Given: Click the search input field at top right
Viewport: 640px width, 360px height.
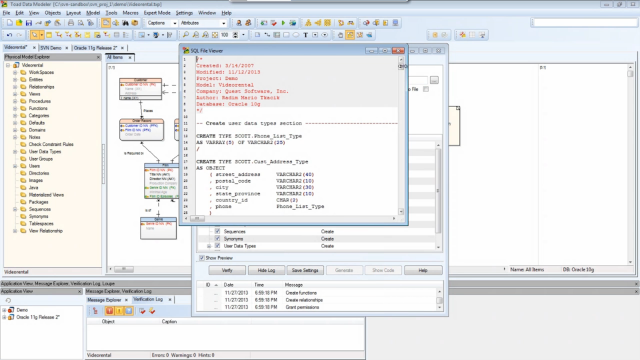Looking at the screenshot, I should (x=586, y=23).
